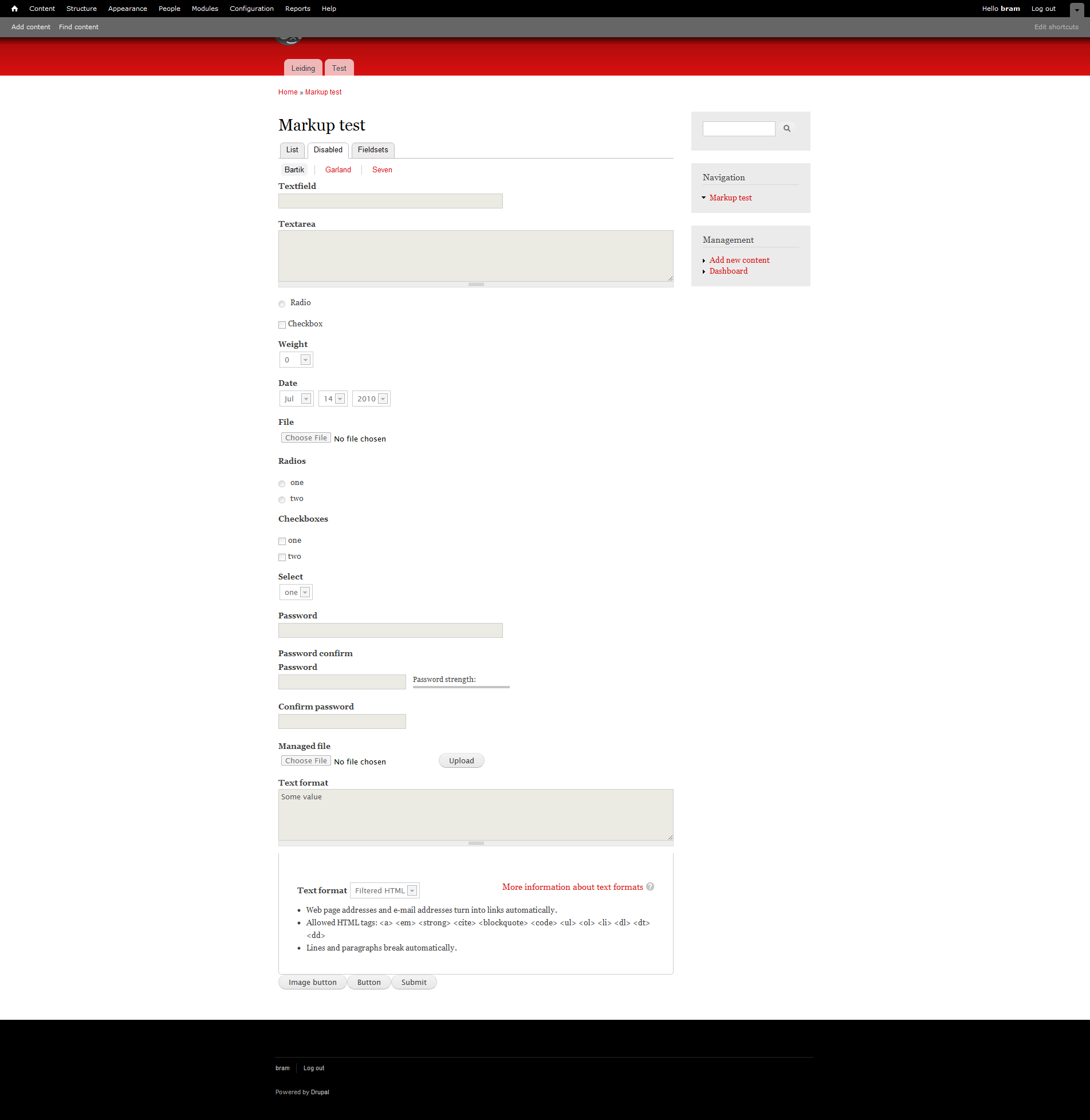The width and height of the screenshot is (1090, 1120).
Task: Open the Configuration menu in the admin bar
Action: coord(251,9)
